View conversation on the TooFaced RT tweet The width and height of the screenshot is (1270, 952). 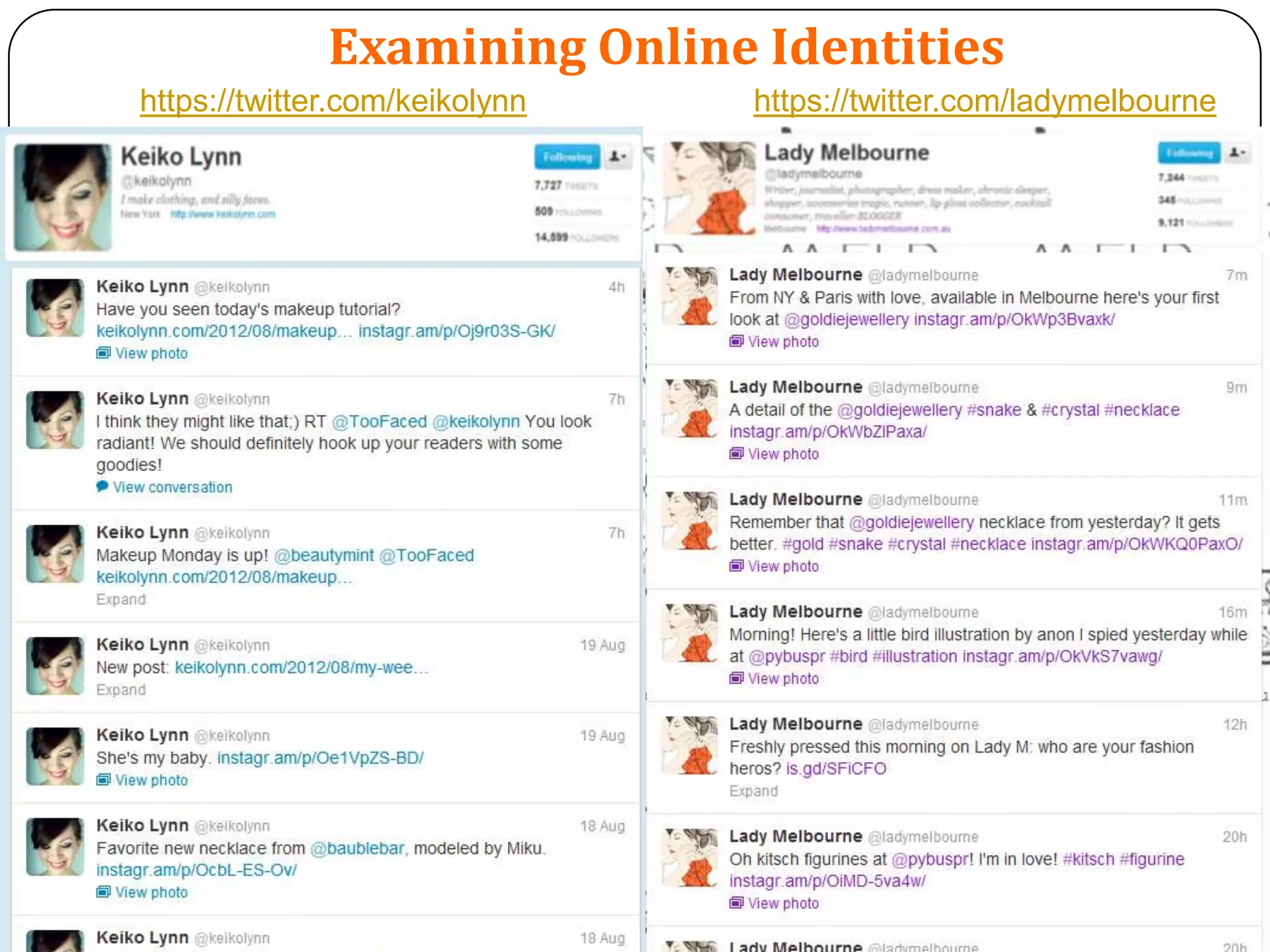[x=172, y=487]
